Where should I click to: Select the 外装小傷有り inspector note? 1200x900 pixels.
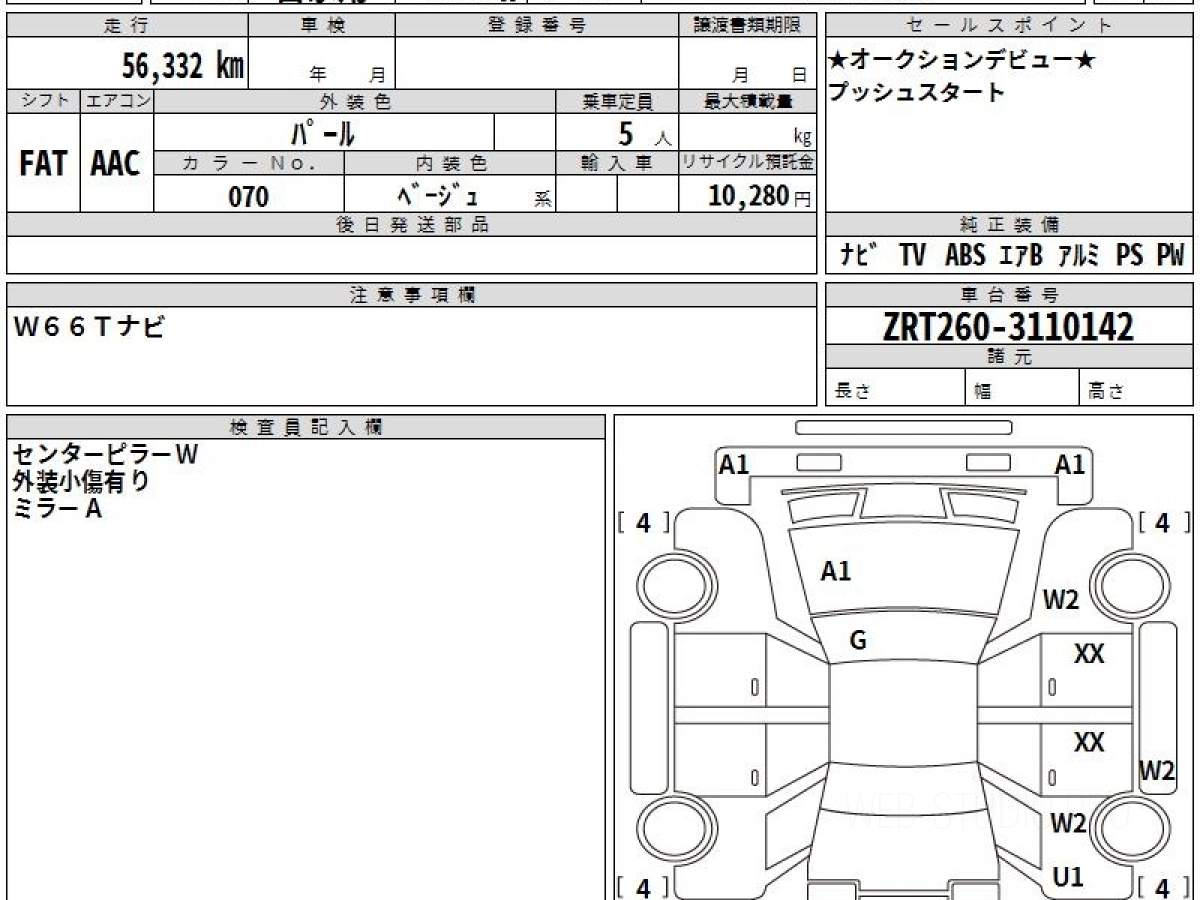[81, 481]
